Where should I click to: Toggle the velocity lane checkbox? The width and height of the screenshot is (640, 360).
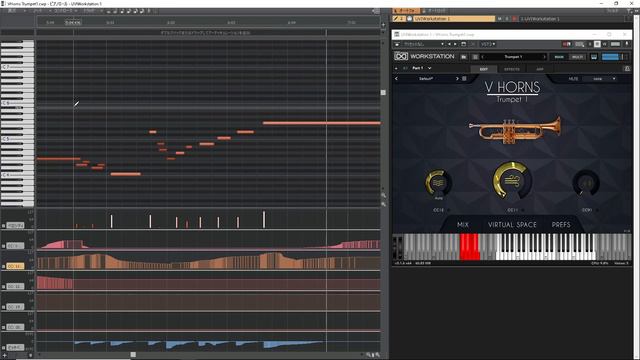click(4, 225)
